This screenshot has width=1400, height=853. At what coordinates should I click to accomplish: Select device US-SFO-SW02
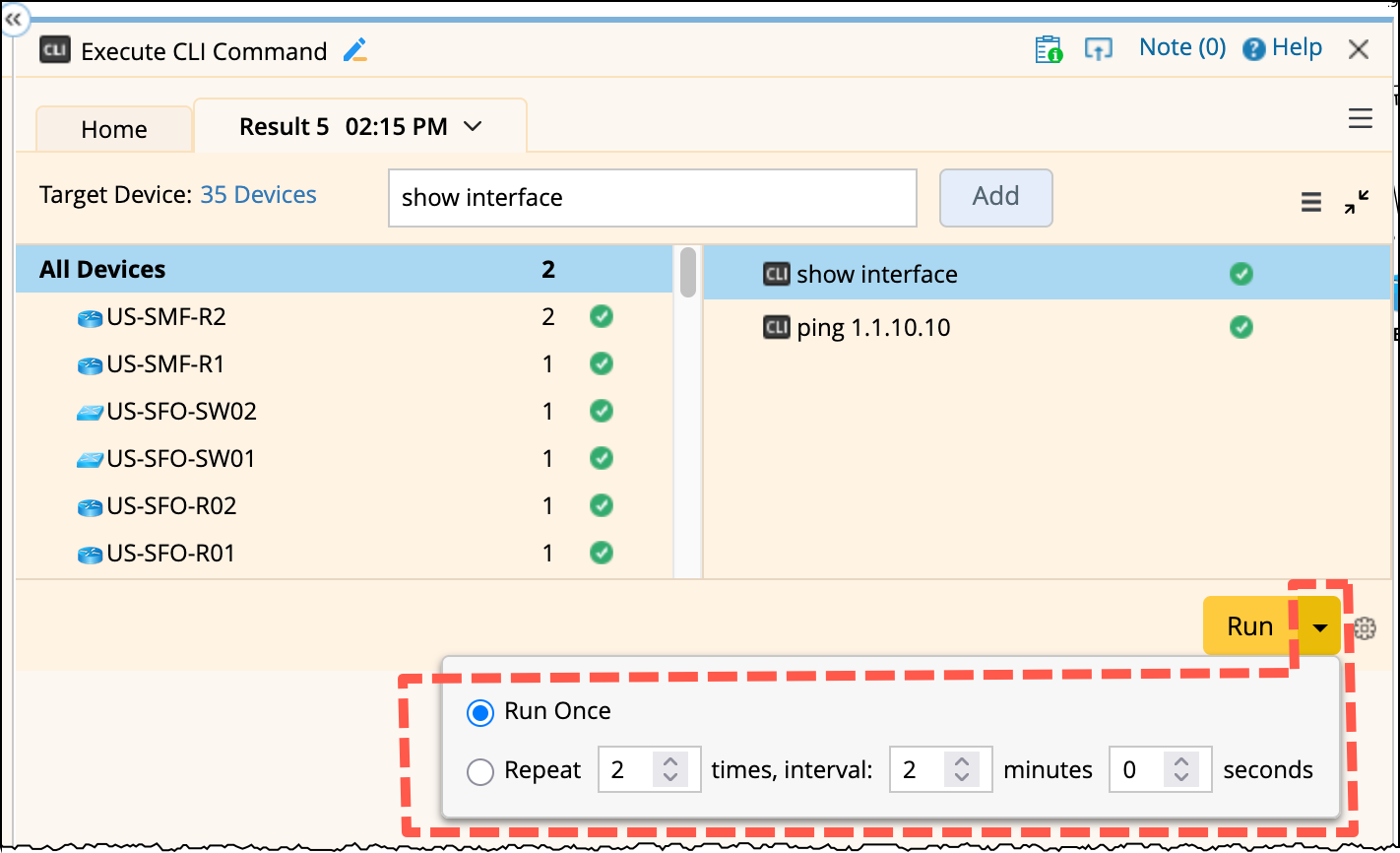344,412
